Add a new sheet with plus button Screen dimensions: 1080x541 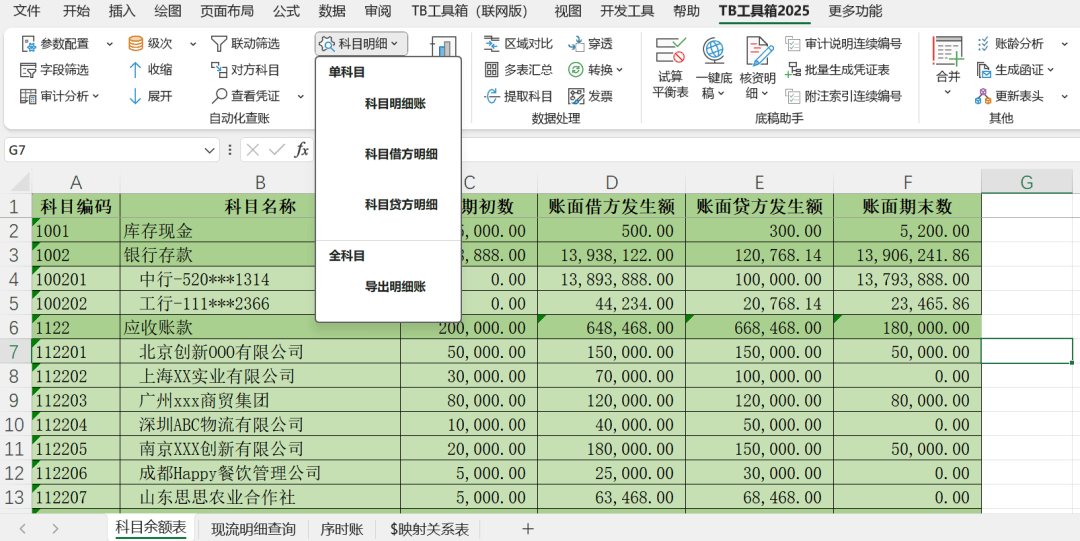[x=528, y=528]
